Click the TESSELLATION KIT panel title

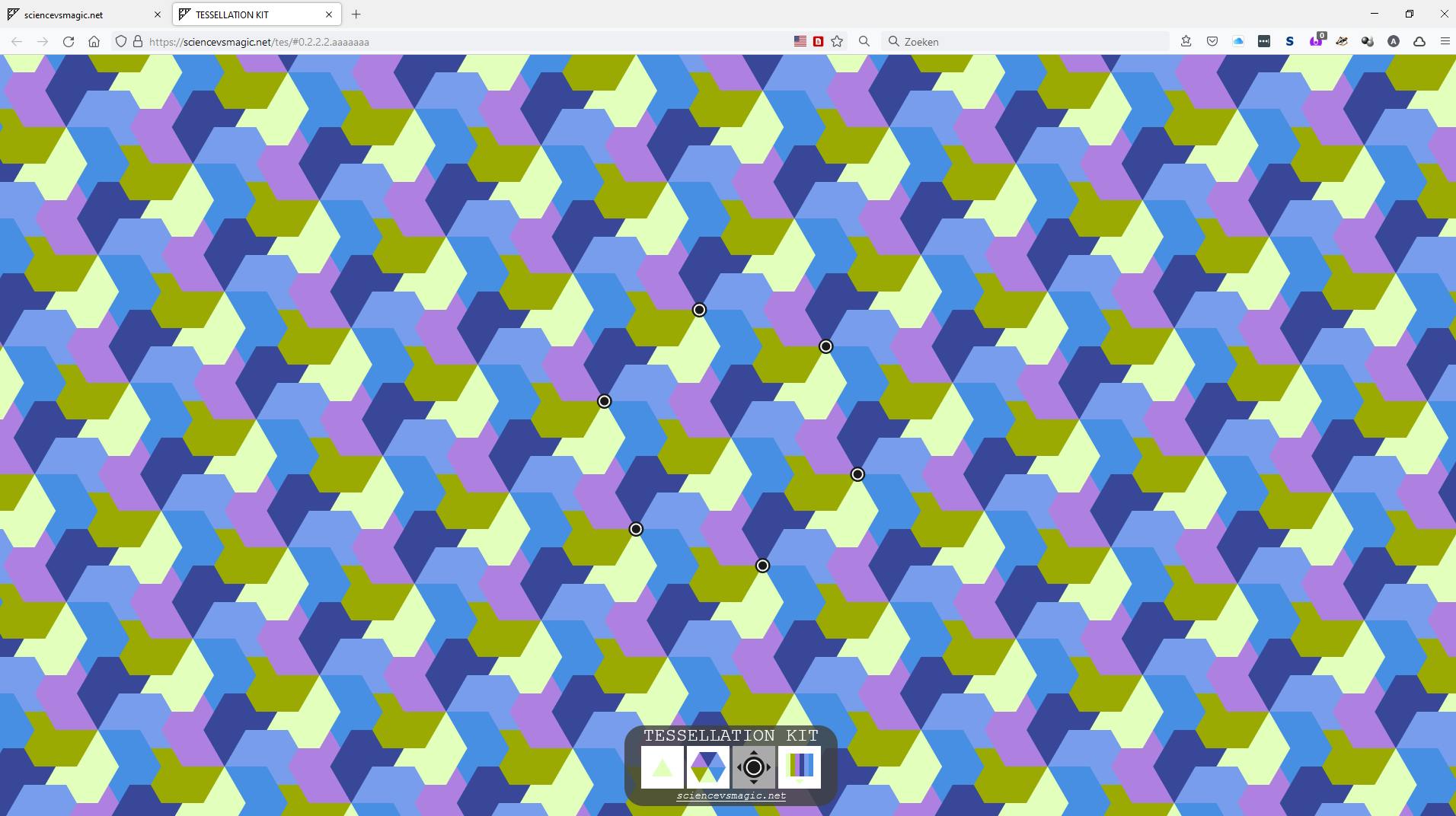pos(731,735)
